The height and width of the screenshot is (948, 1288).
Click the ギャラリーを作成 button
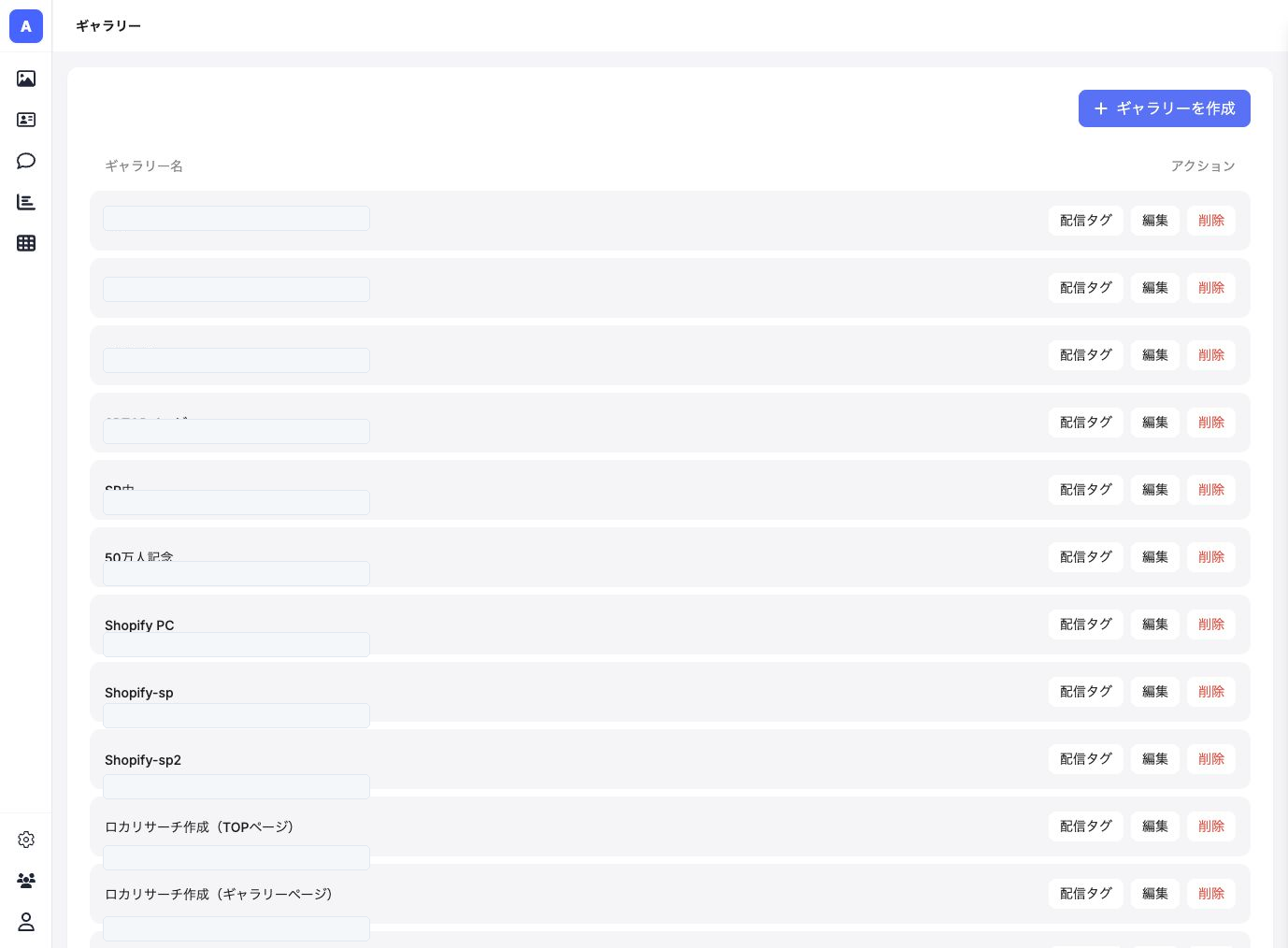(1165, 108)
